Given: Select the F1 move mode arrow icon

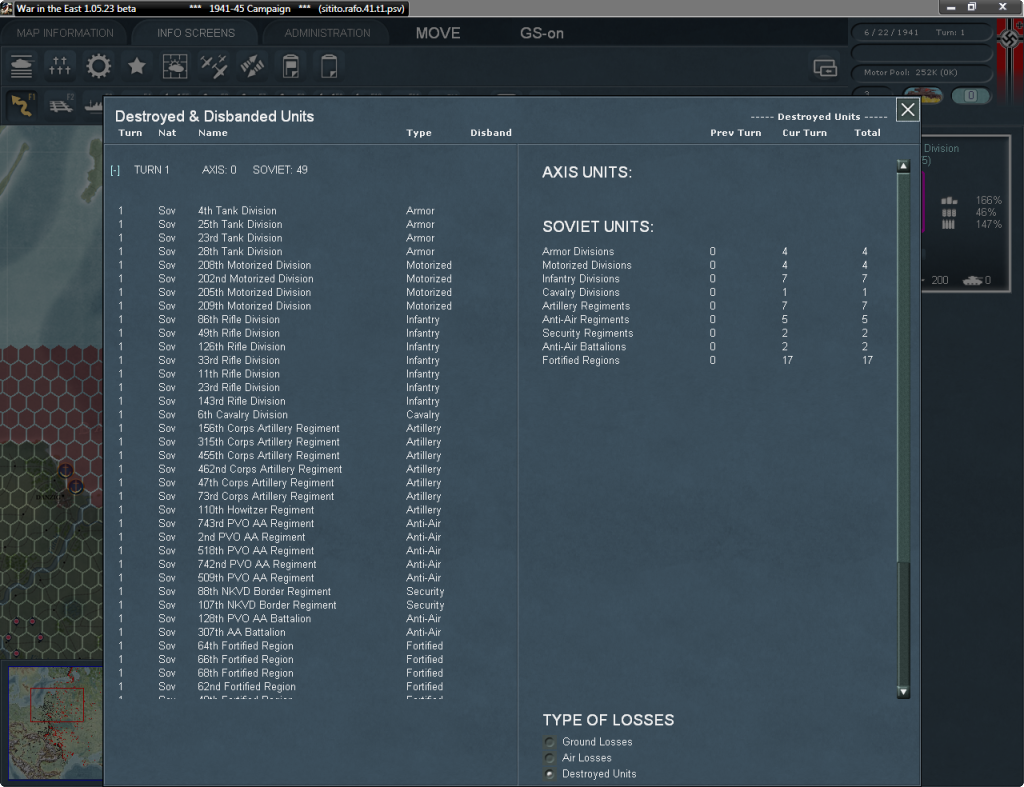Looking at the screenshot, I should tap(22, 104).
